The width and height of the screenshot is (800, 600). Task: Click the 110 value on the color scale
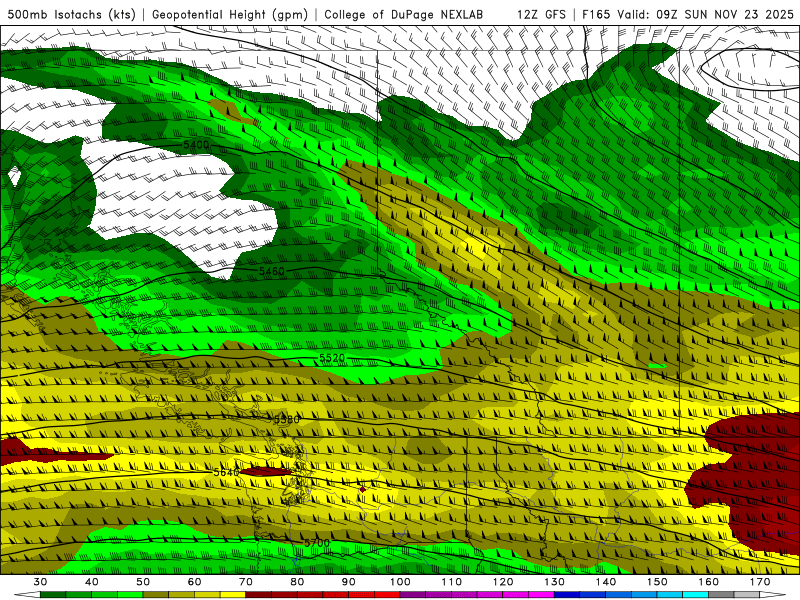[452, 582]
